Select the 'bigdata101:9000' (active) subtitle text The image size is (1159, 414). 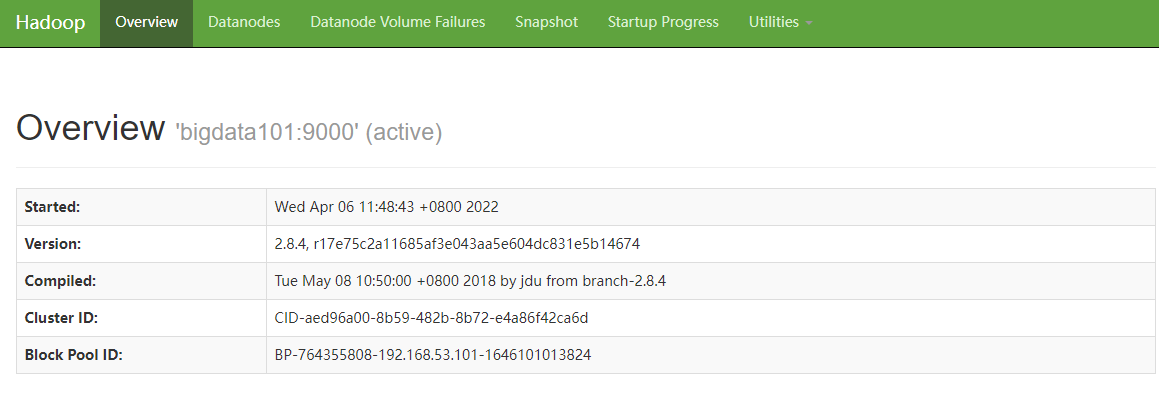pos(308,131)
